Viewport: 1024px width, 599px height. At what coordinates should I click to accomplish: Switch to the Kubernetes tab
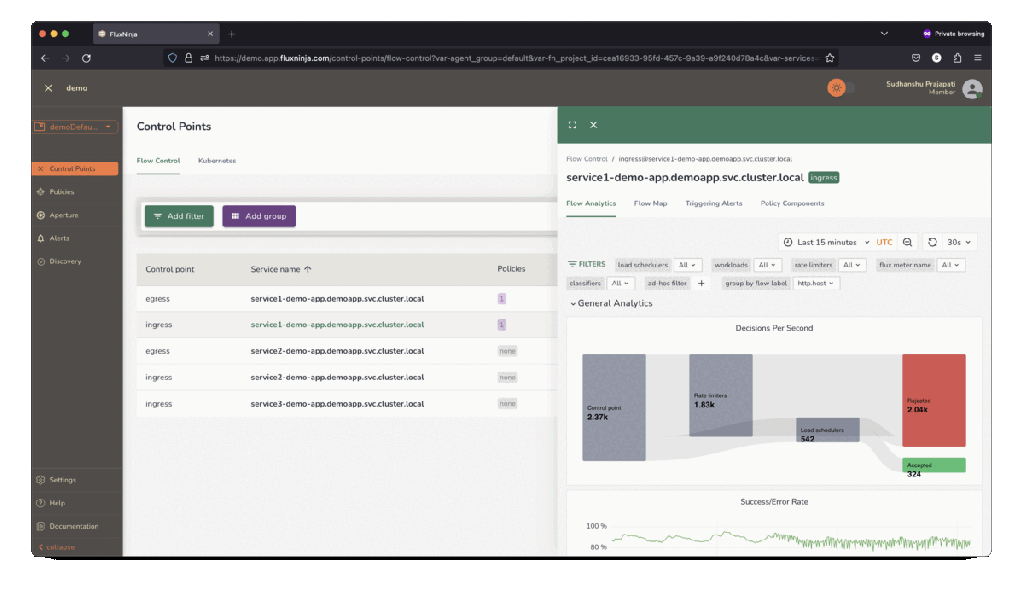[x=217, y=160]
